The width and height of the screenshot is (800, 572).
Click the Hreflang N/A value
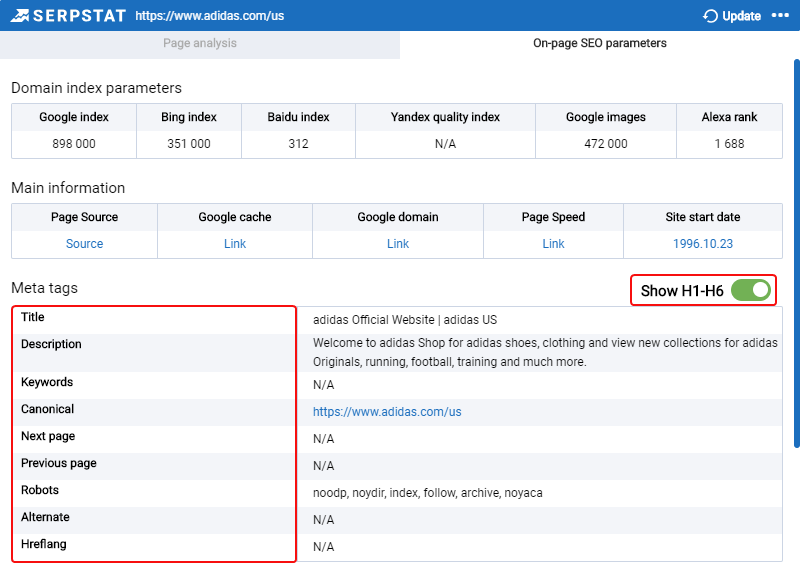(x=323, y=547)
